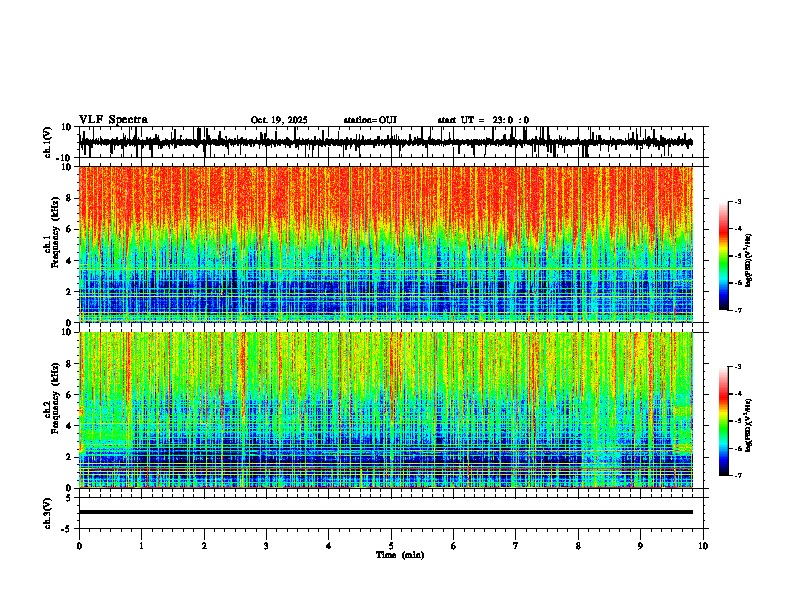
Task: Click the ch.1 color scale bar
Action: [723, 256]
